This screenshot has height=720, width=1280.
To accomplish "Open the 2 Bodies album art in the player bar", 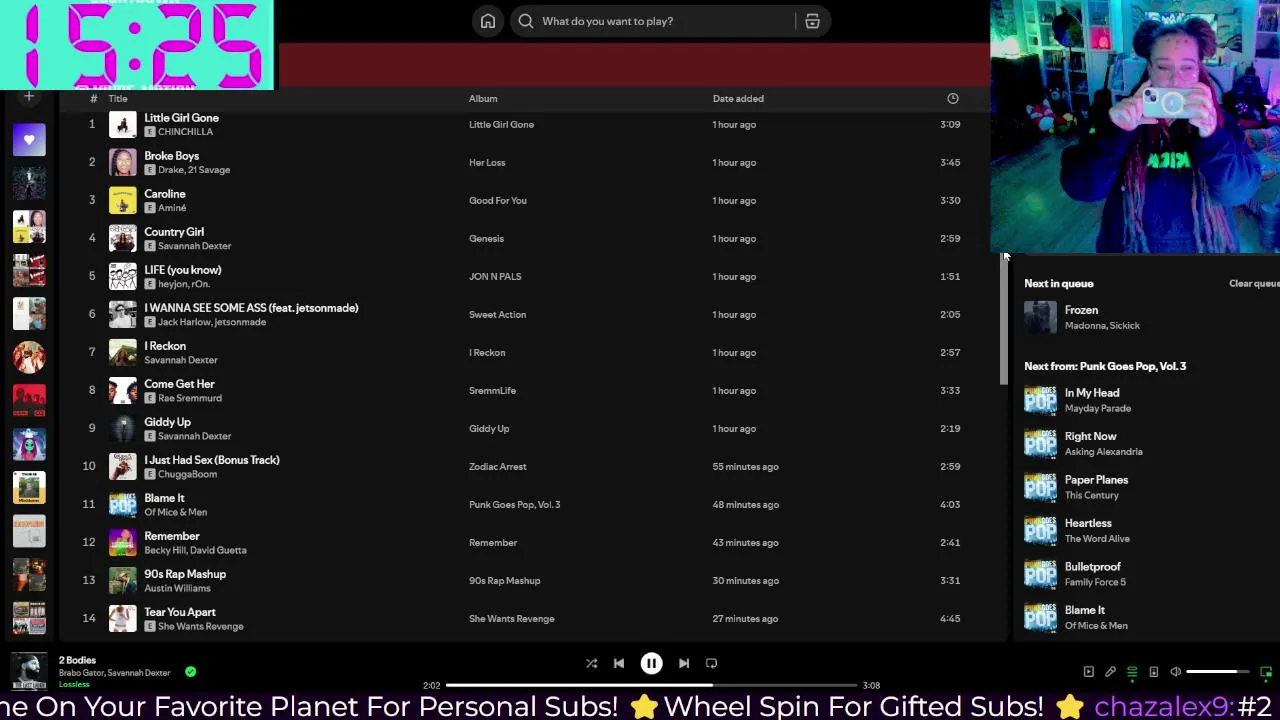I will click(29, 671).
